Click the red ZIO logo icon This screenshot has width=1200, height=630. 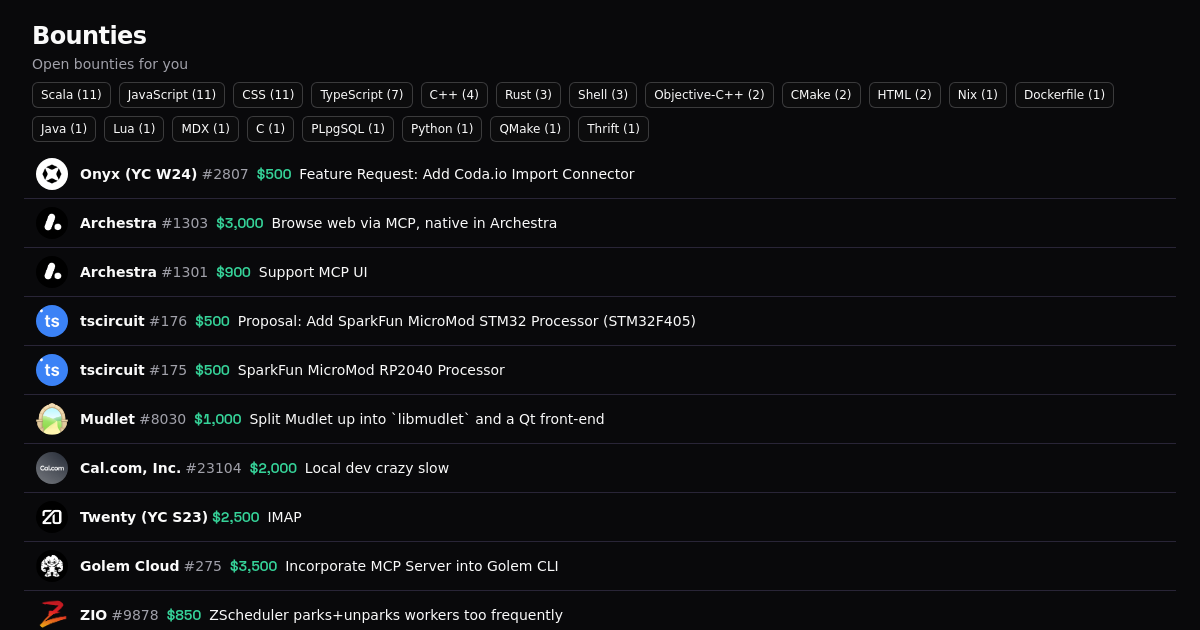click(x=52, y=614)
